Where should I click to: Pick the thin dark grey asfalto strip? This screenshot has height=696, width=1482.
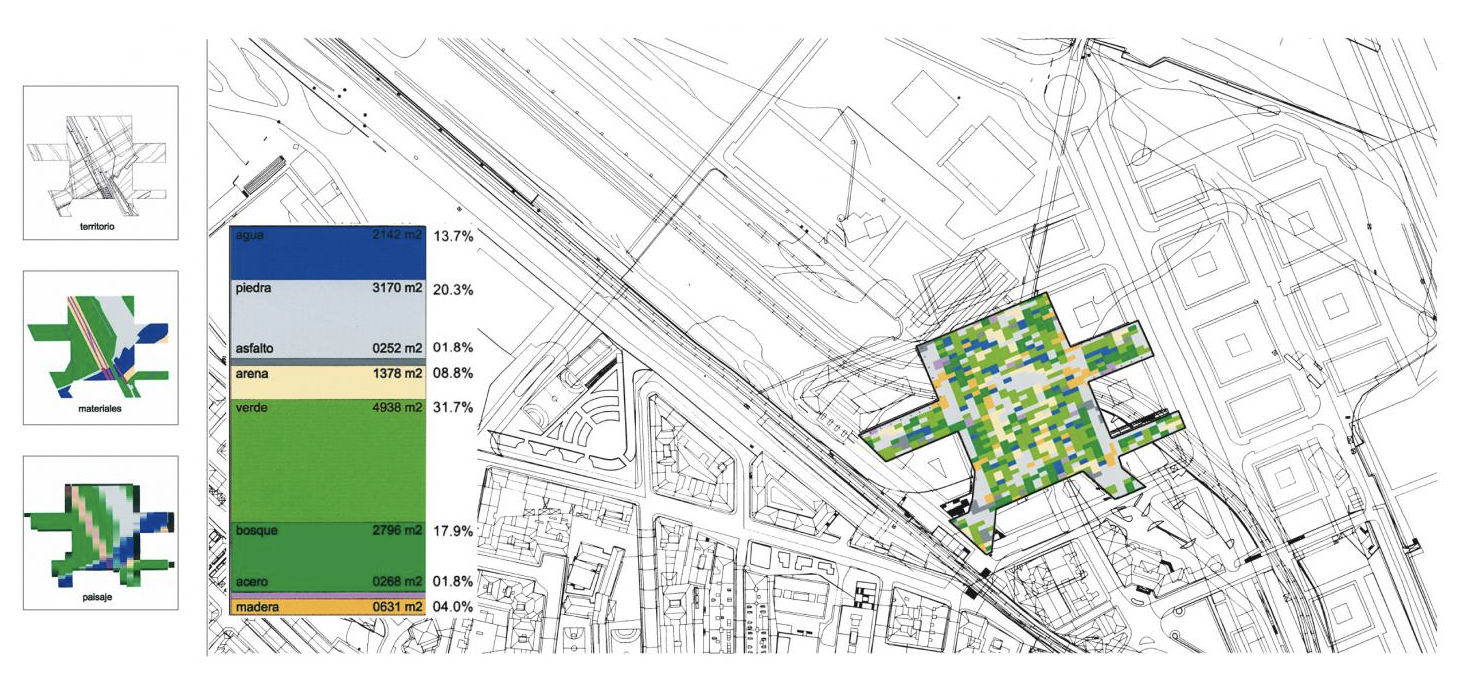329,361
